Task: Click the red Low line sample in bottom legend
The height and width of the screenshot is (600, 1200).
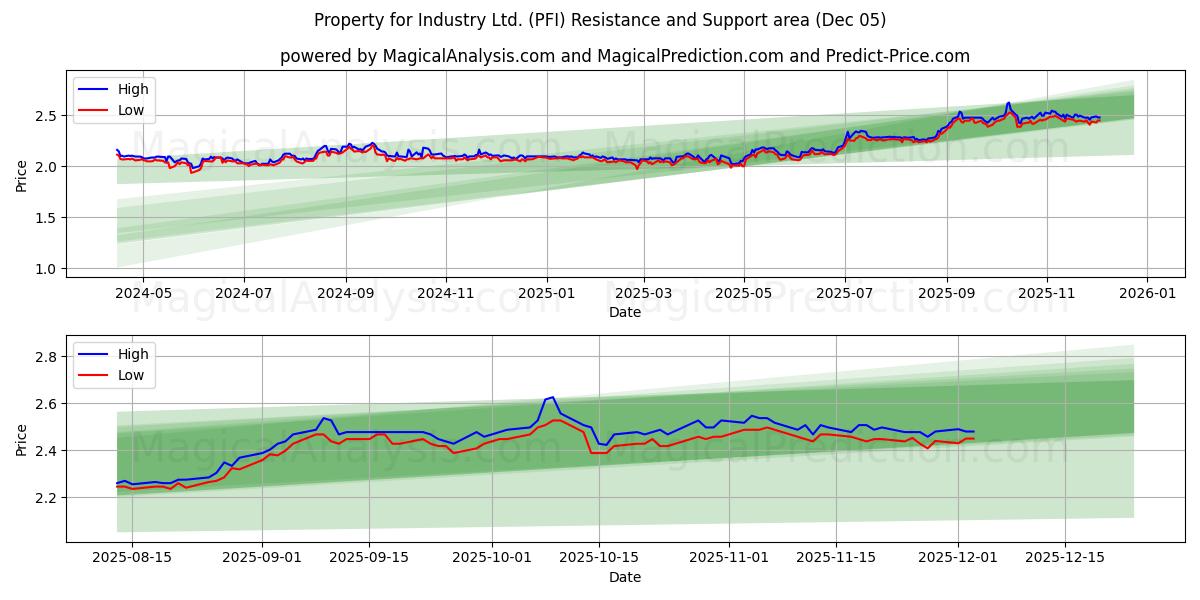Action: point(95,374)
